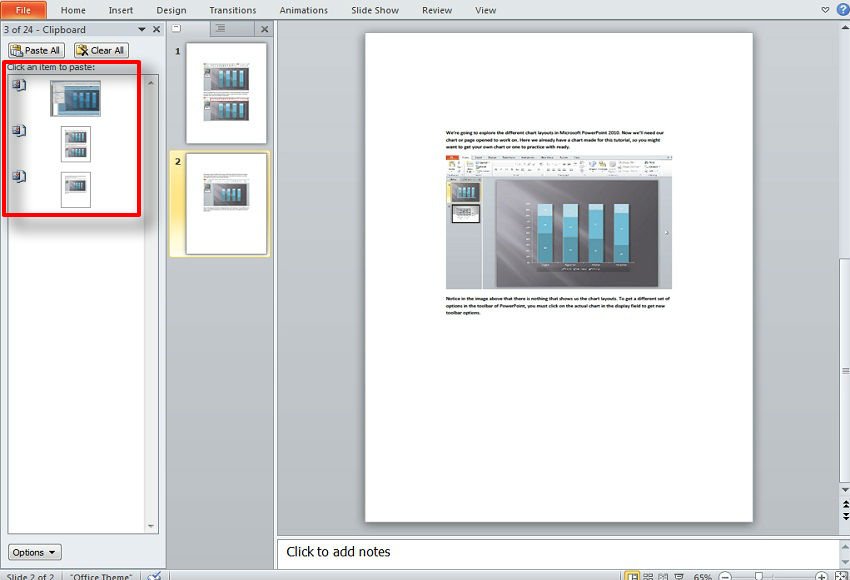This screenshot has height=580, width=850.
Task: Click the Clear All button
Action: 100,49
